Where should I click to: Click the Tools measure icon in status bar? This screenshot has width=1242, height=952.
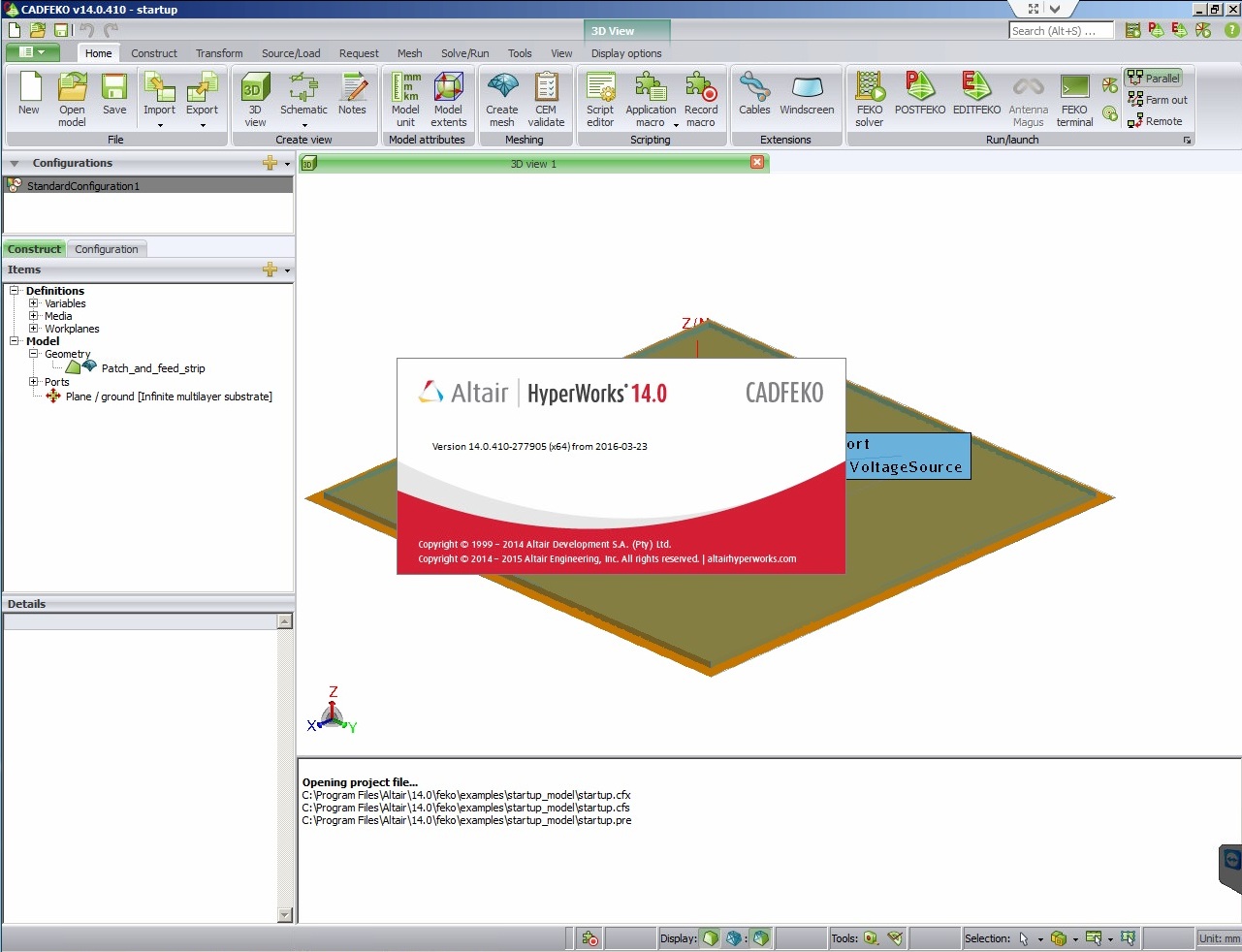click(x=871, y=937)
